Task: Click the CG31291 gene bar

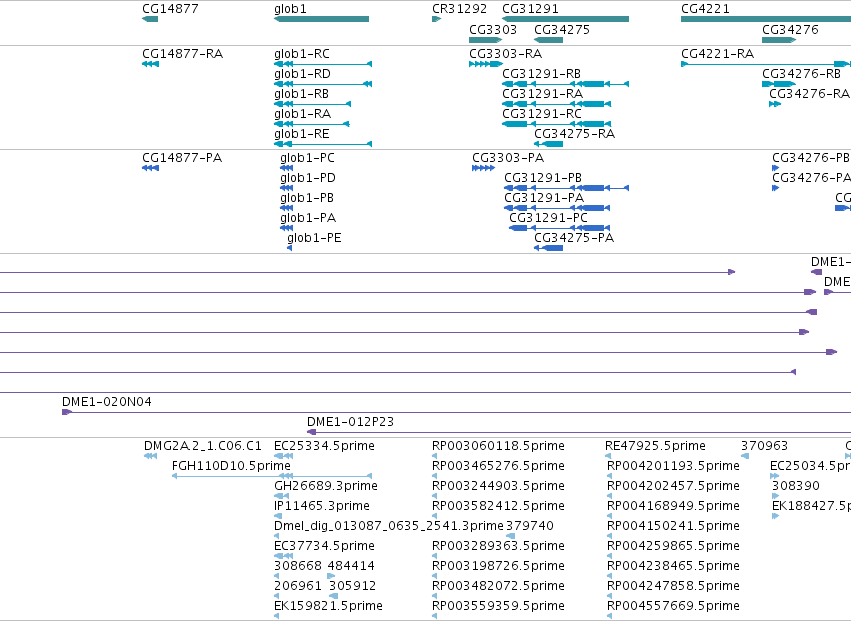Action: coord(566,19)
